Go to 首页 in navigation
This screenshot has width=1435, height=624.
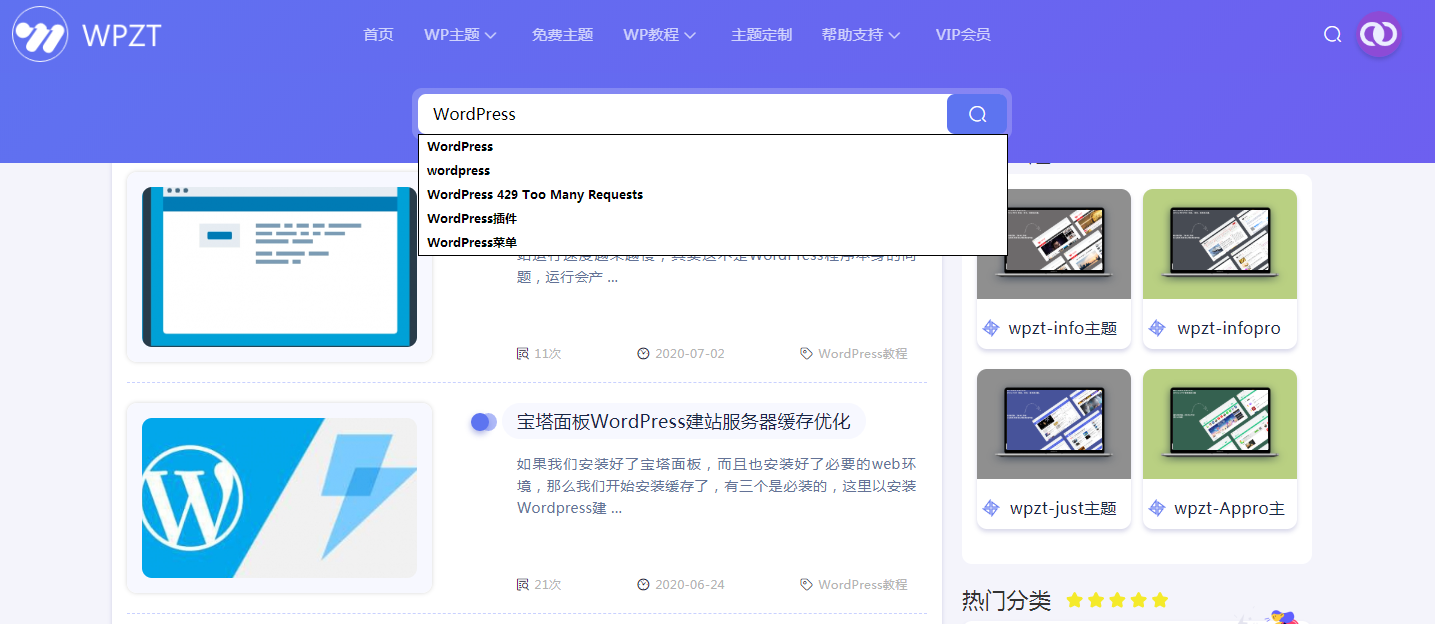point(378,35)
